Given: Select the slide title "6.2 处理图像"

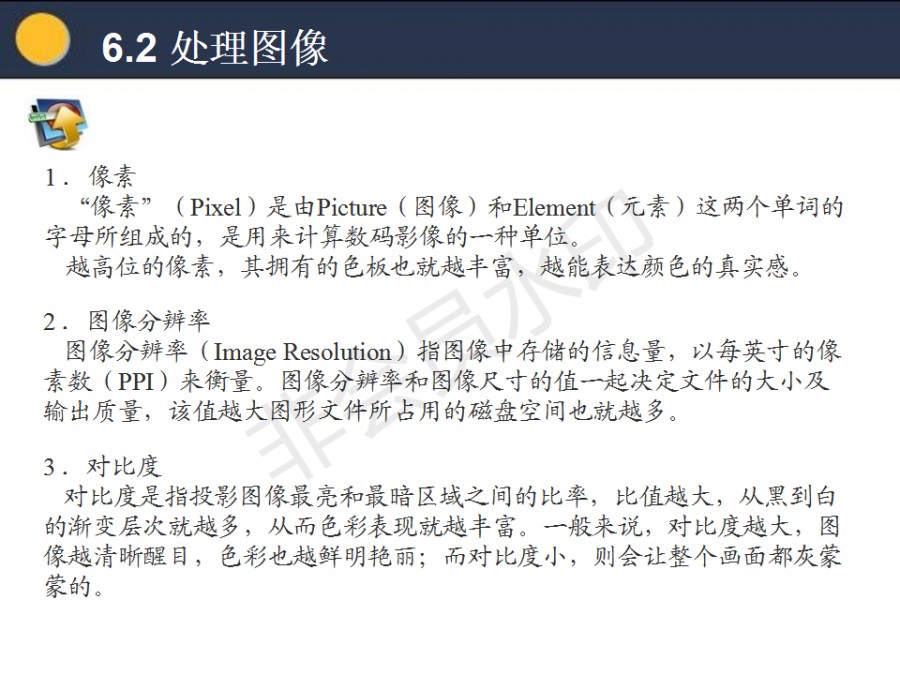Looking at the screenshot, I should (215, 47).
